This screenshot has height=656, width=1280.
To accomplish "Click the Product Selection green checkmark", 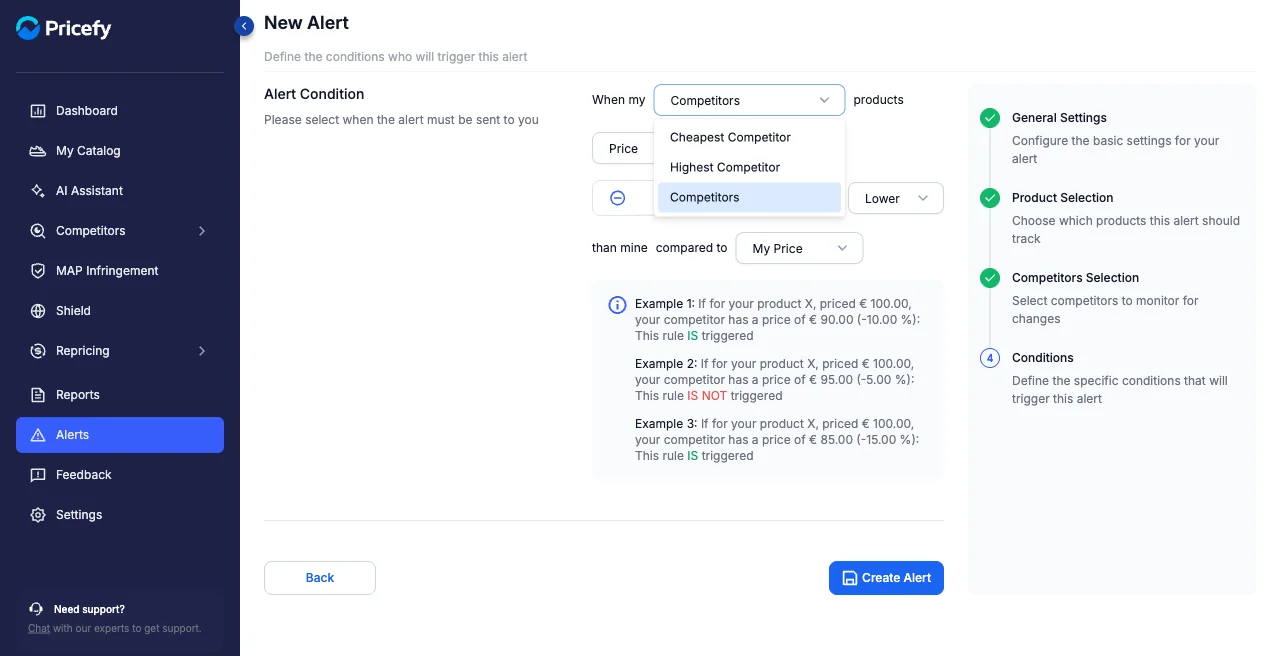I will pos(990,198).
